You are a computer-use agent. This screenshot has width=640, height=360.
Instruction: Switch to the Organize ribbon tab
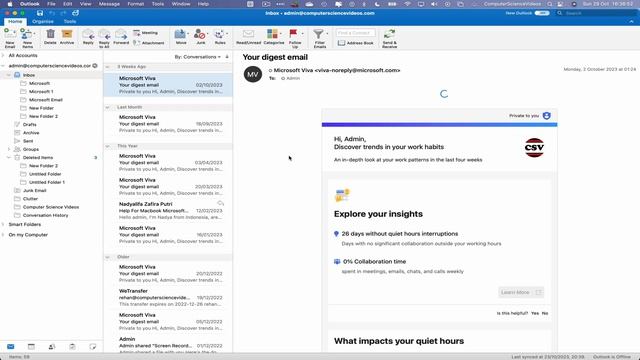pyautogui.click(x=43, y=21)
